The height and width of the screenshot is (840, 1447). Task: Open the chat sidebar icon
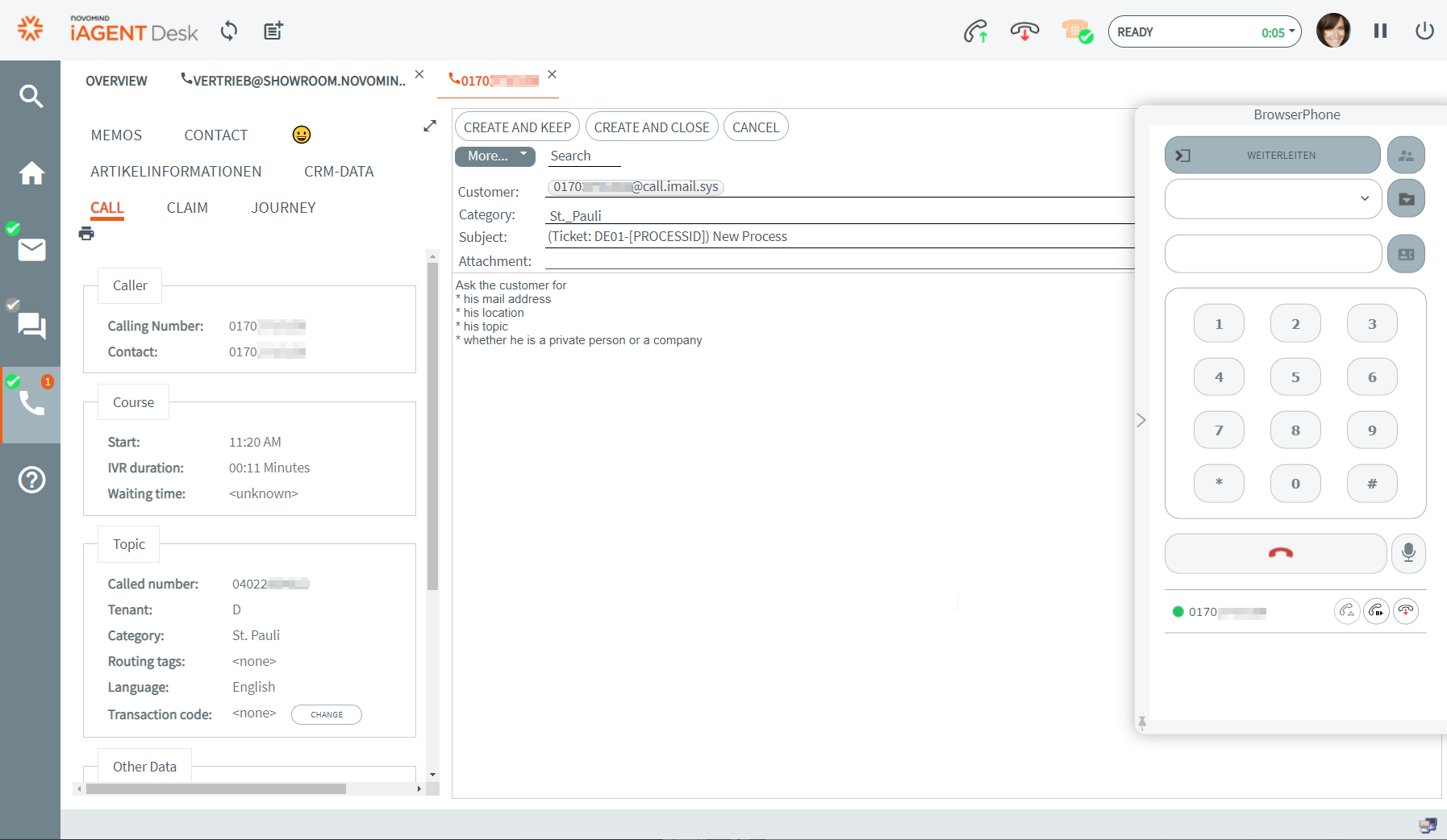coord(31,326)
